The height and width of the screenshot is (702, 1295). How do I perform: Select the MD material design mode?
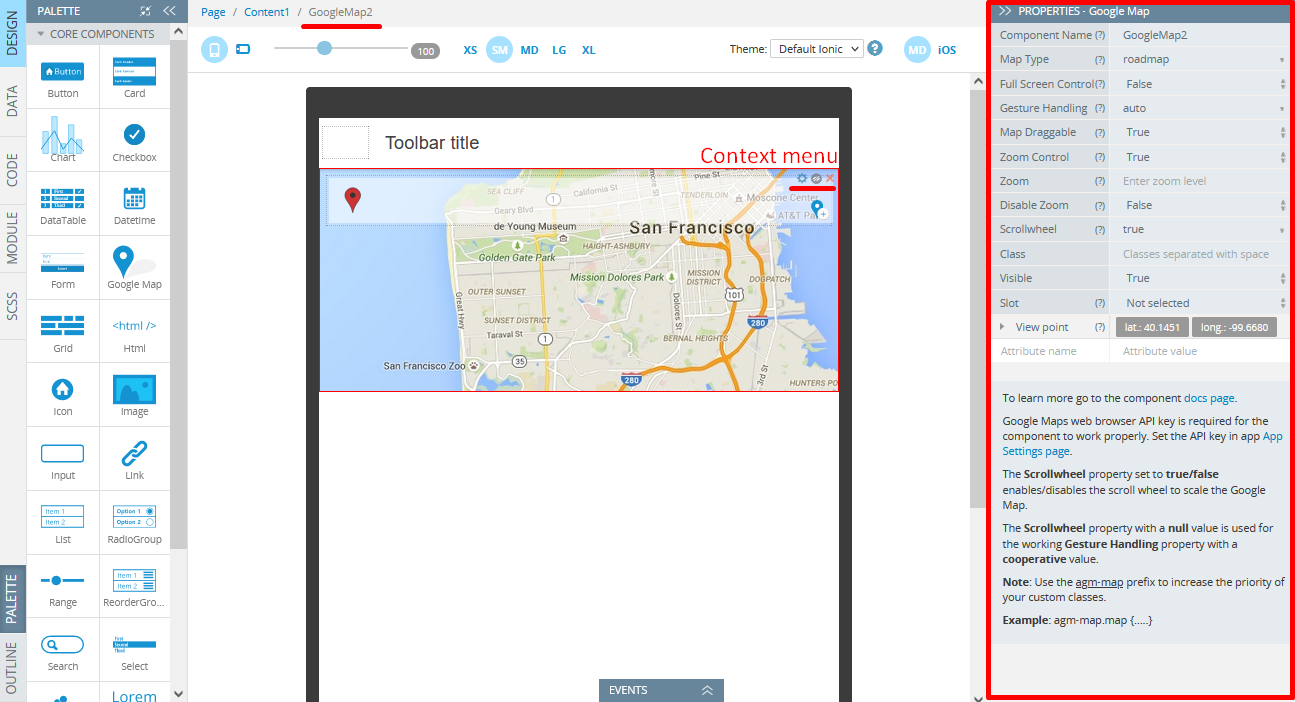pos(918,50)
